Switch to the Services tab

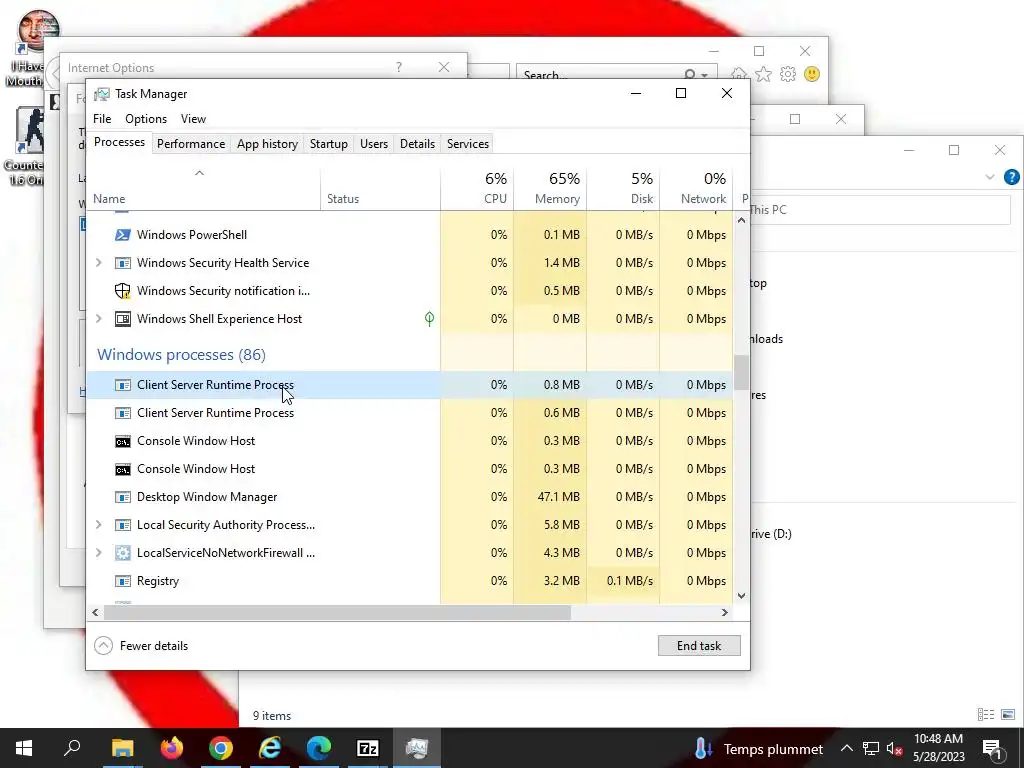tap(468, 144)
